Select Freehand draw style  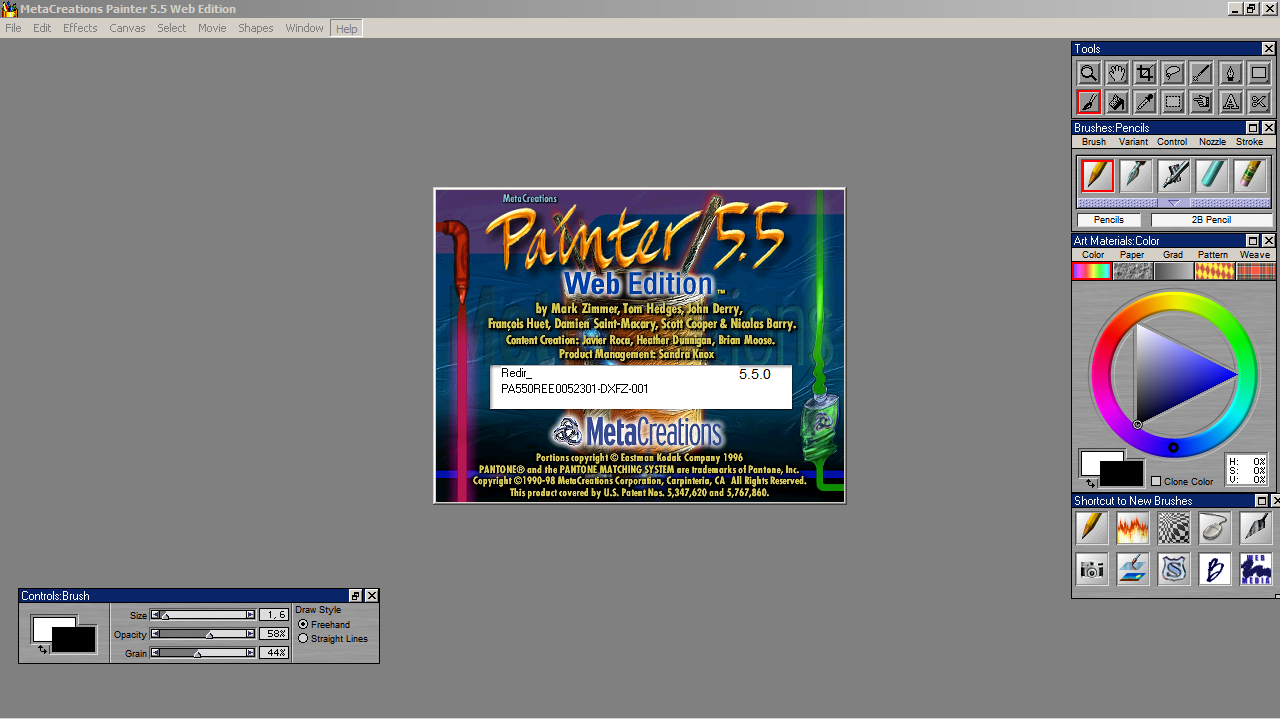(303, 624)
